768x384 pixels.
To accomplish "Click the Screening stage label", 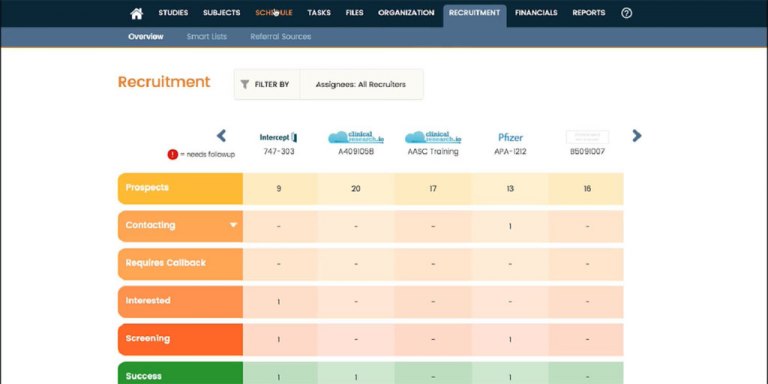I will pos(180,339).
